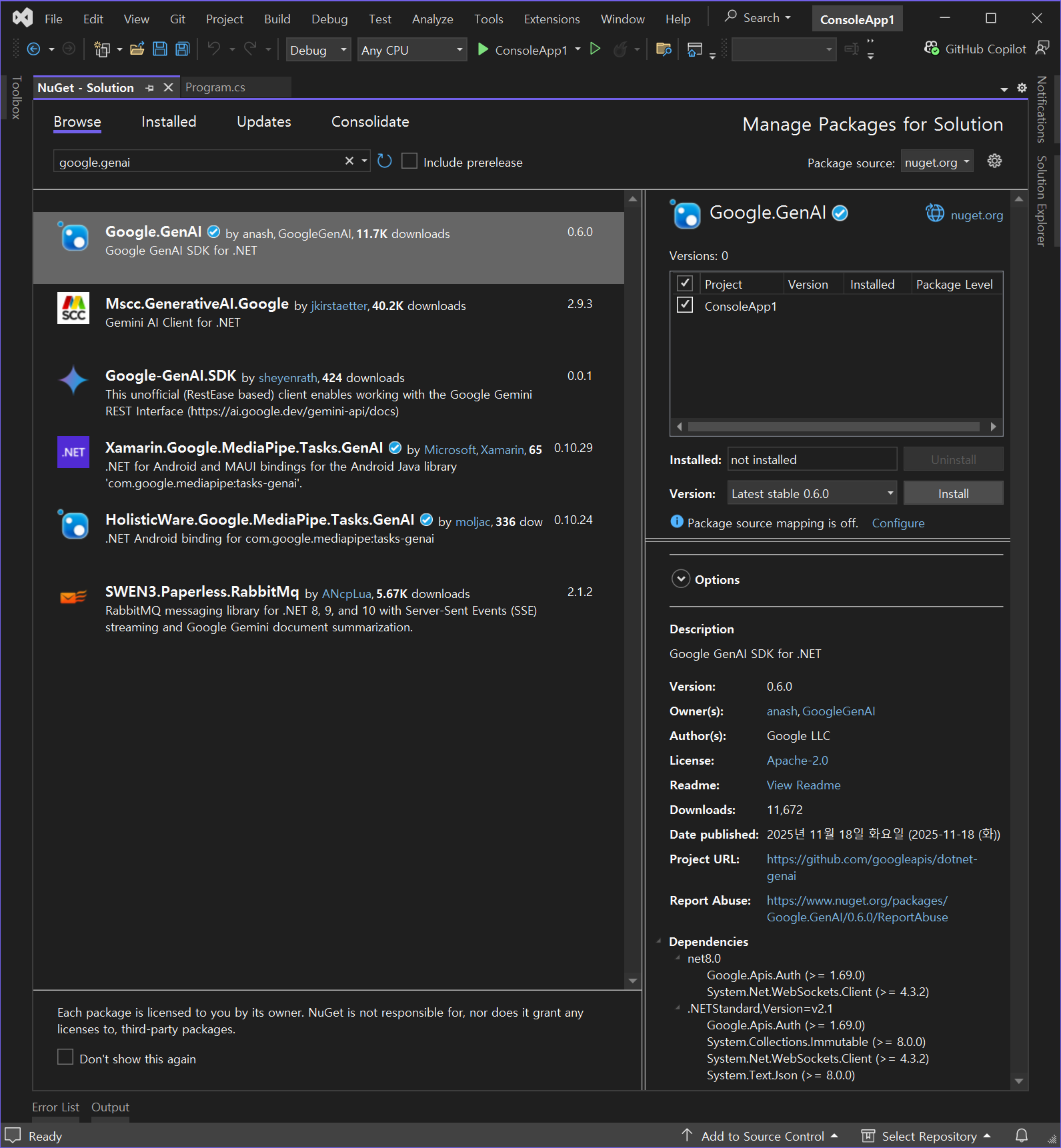1061x1148 pixels.
Task: Start debugging with green ConsoleApp1 play button
Action: pos(483,49)
